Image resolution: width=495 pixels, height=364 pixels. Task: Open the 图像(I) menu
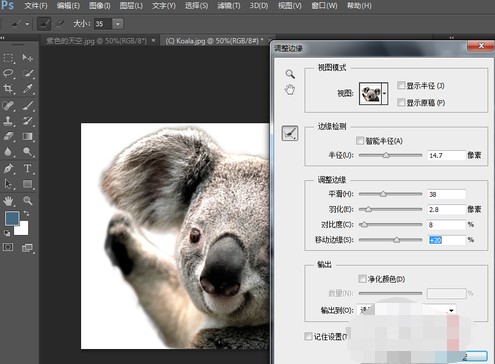point(100,6)
